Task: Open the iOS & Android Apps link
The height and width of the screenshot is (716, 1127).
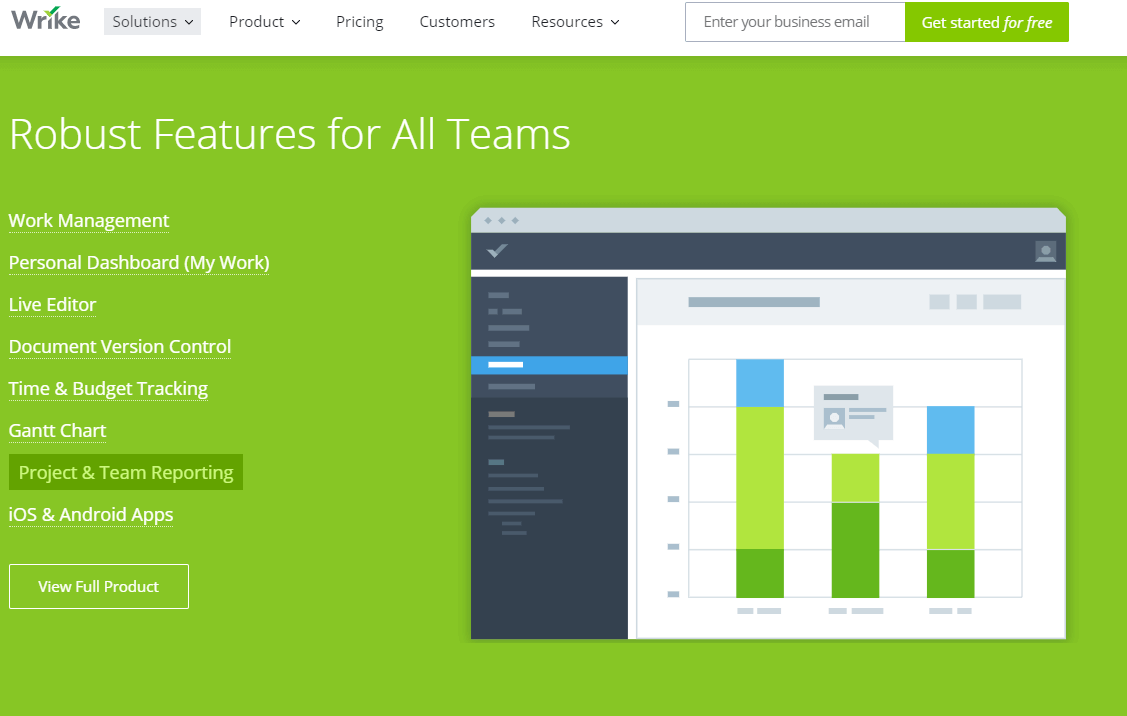Action: pos(90,514)
